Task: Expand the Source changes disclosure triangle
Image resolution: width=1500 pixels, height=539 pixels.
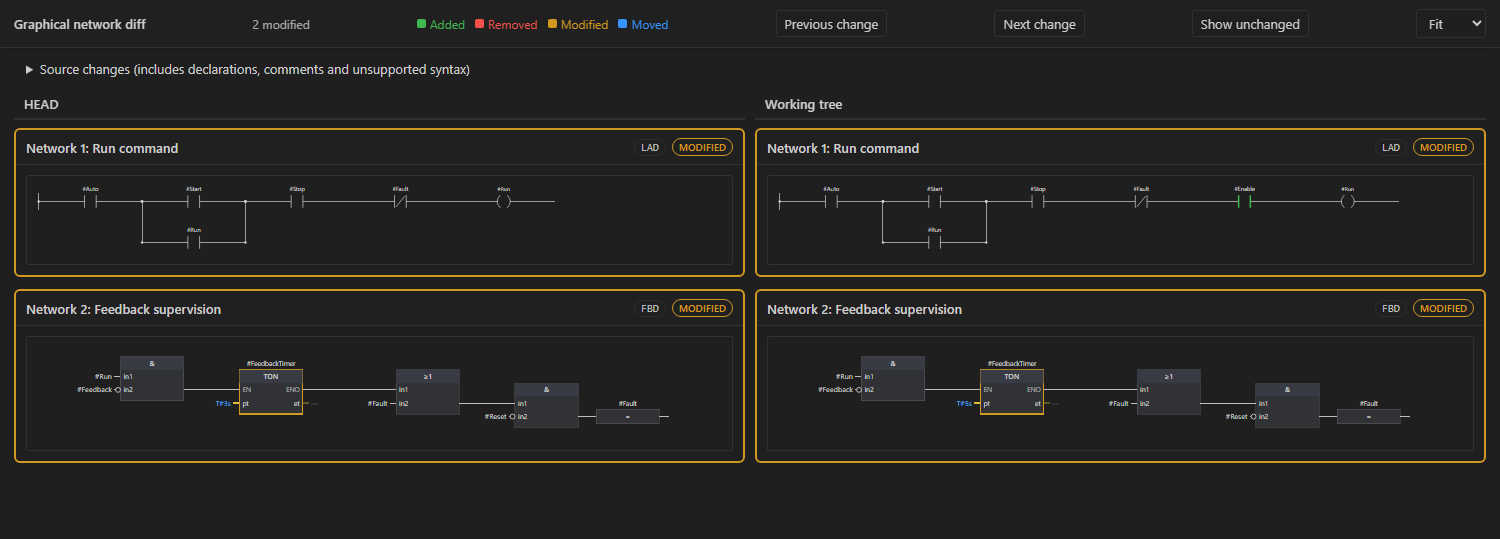Action: pyautogui.click(x=29, y=70)
